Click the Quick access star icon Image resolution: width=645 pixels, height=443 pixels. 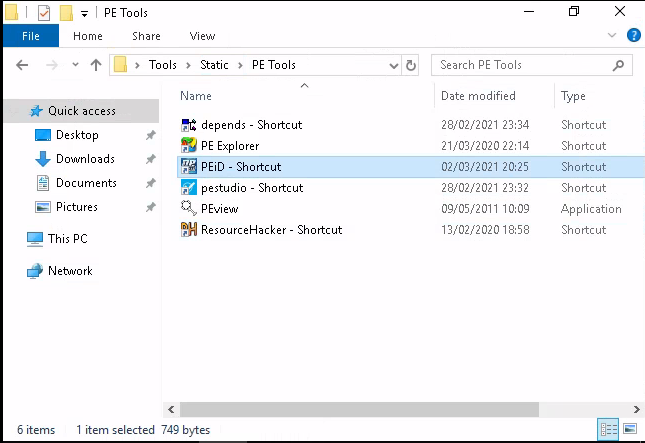coord(36,111)
